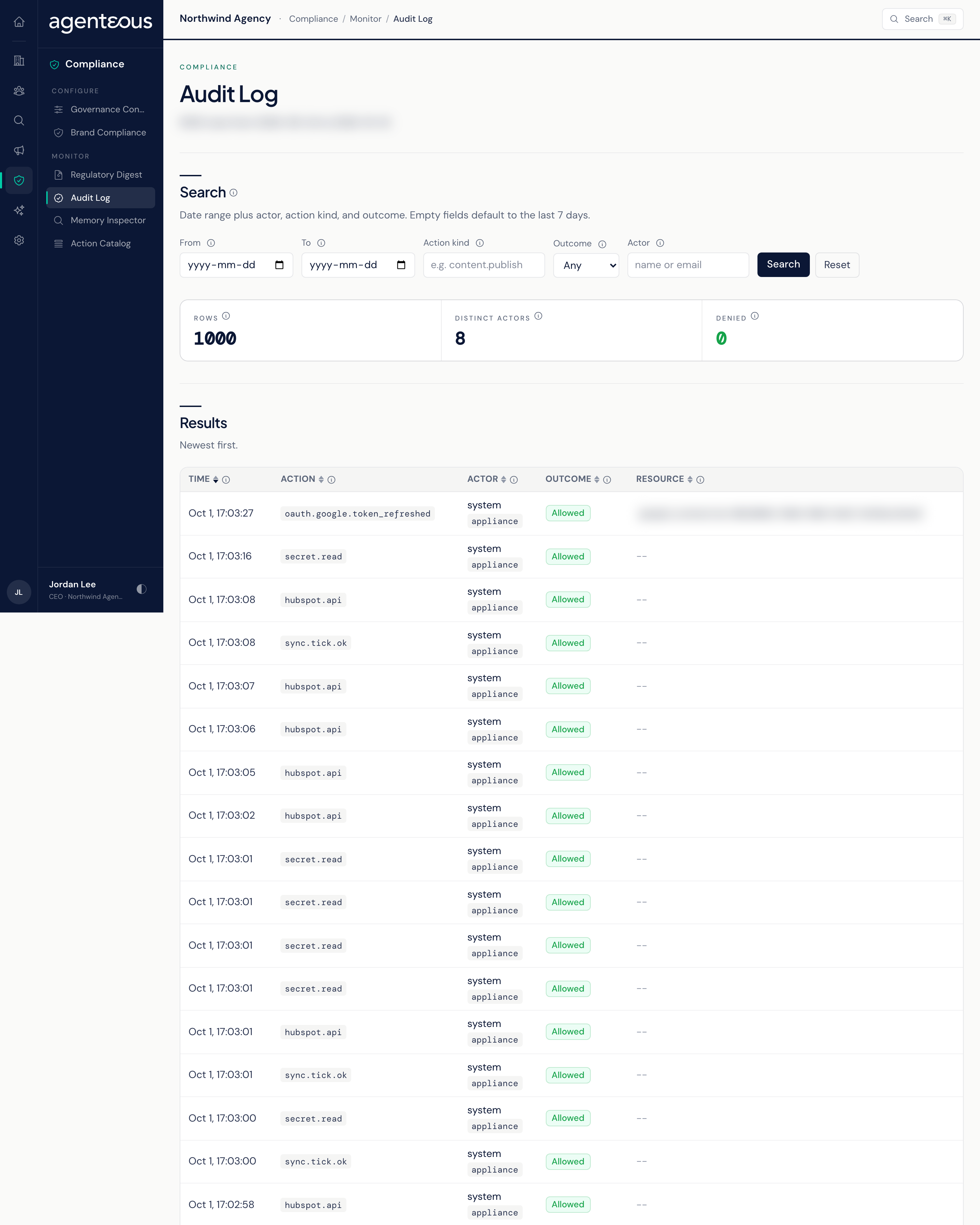Click the JL user avatar

[19, 592]
